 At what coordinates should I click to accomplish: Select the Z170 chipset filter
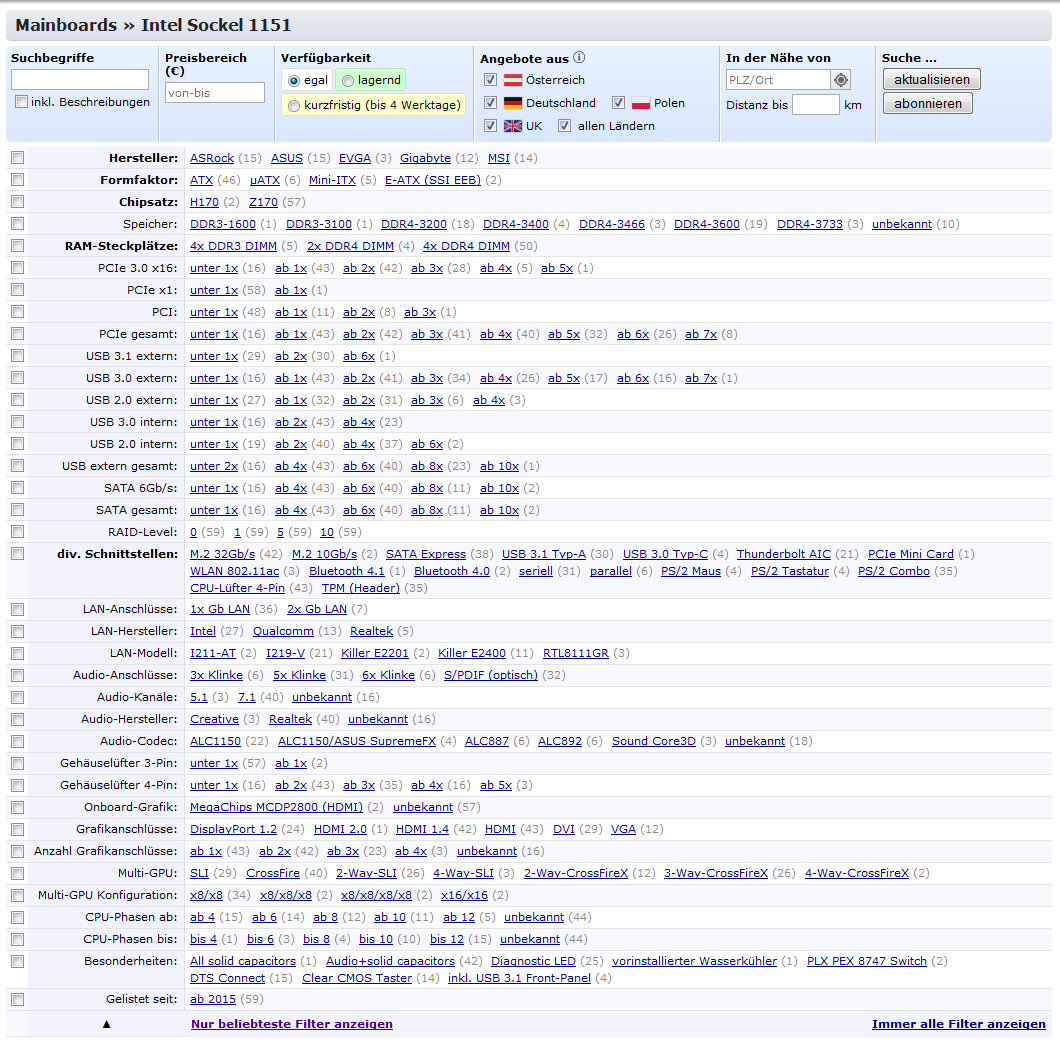pos(263,202)
